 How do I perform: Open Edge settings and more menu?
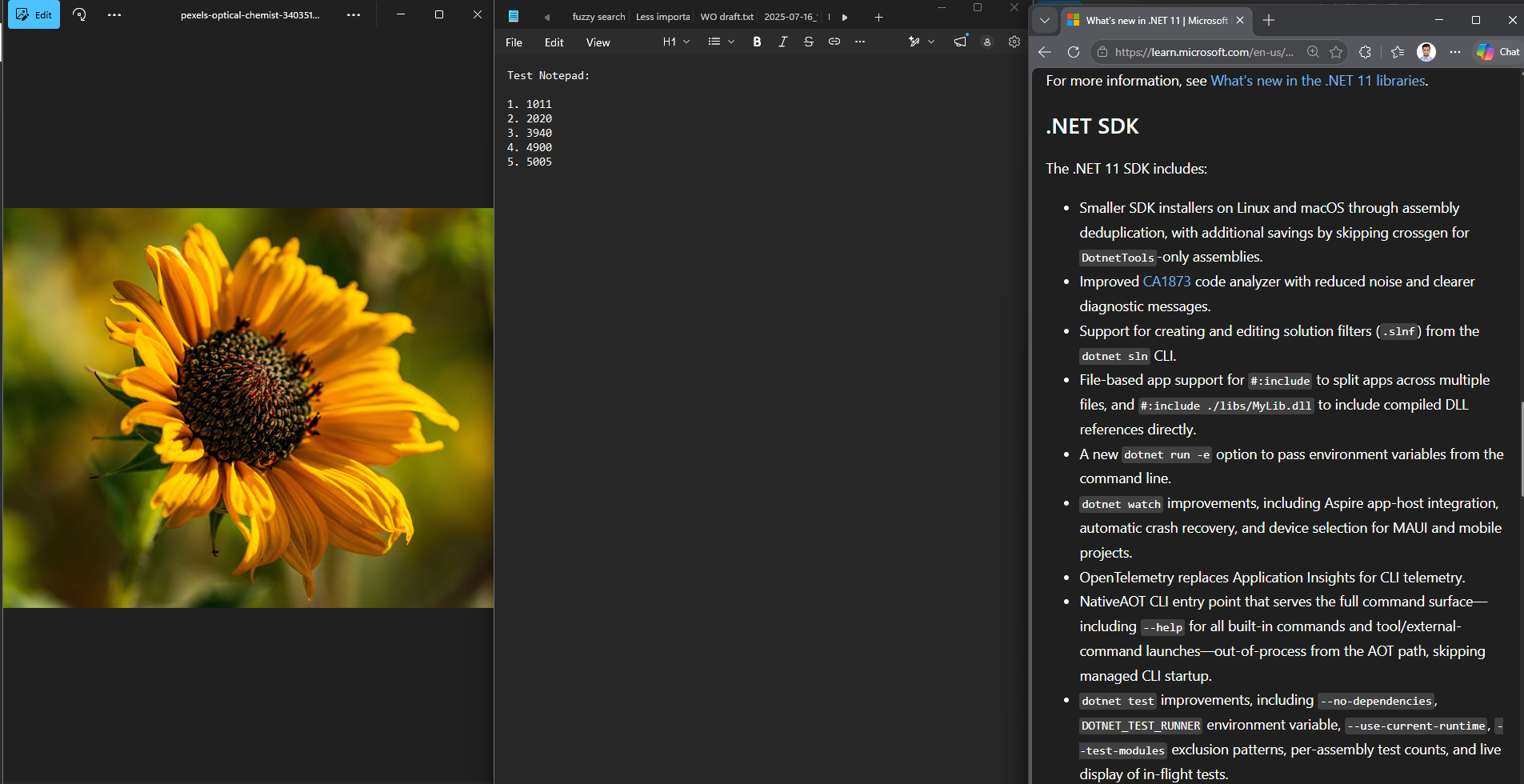pyautogui.click(x=1455, y=52)
